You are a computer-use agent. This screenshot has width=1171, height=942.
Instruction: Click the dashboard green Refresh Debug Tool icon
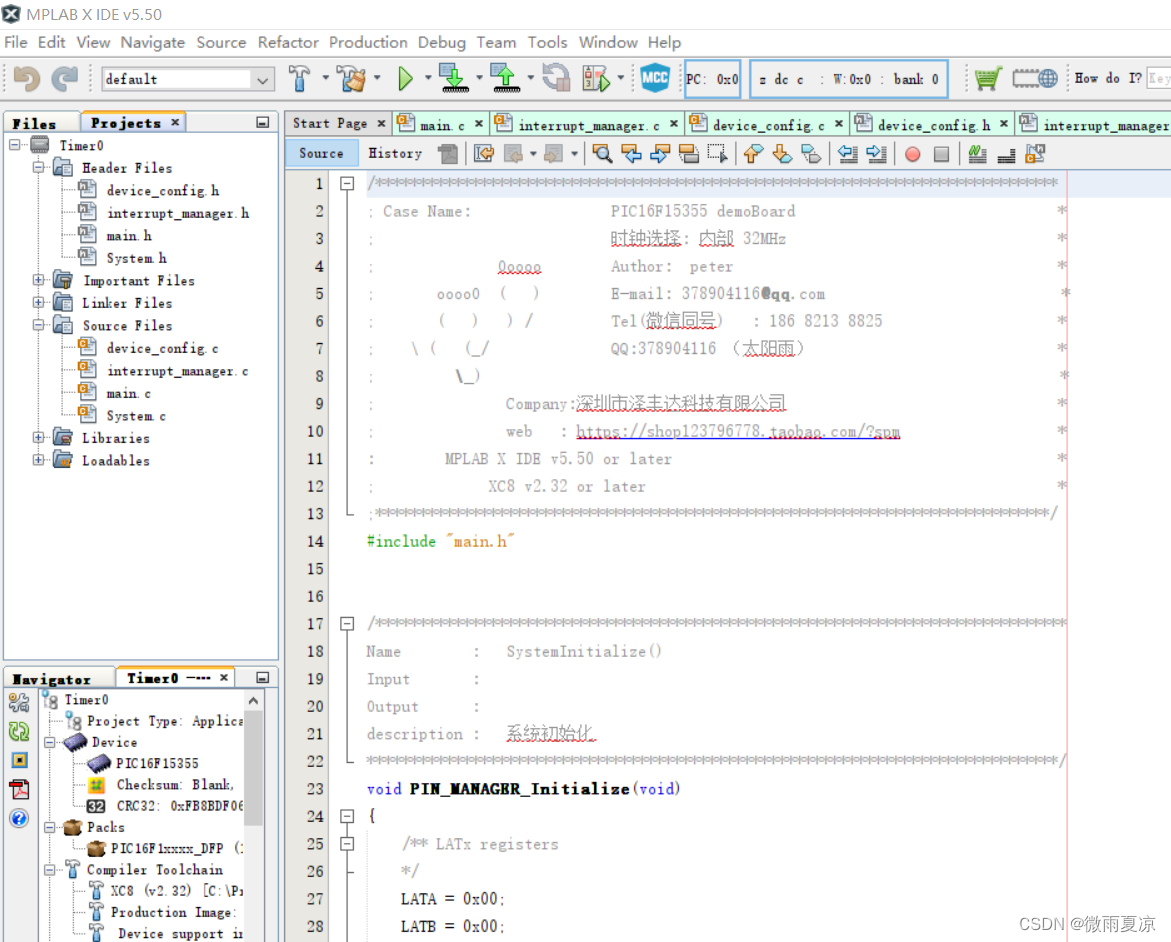coord(19,731)
